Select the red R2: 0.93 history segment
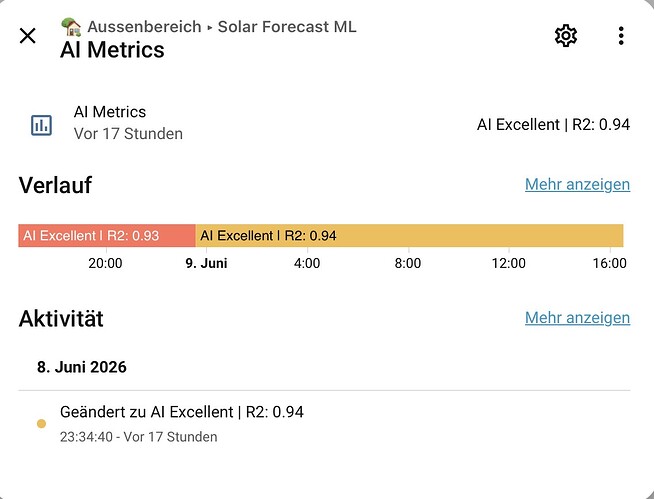The width and height of the screenshot is (654, 499). click(x=107, y=236)
